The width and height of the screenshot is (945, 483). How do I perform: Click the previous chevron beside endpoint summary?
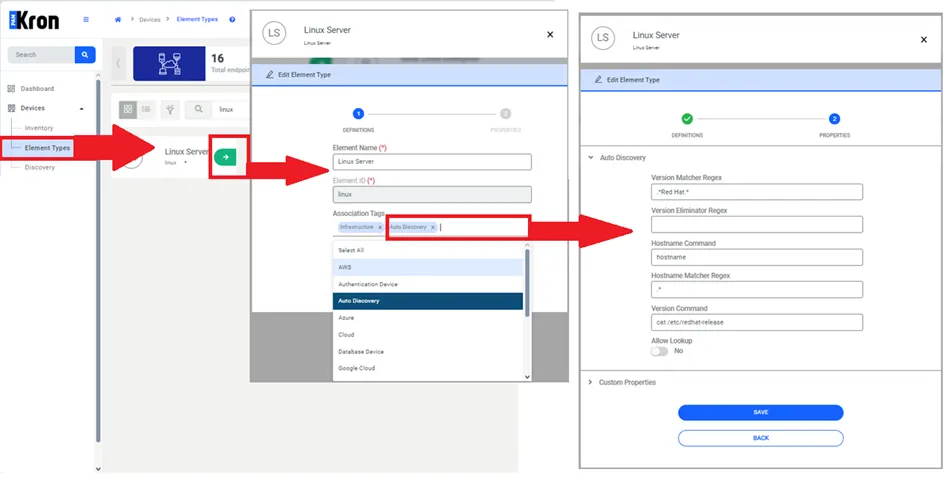pos(118,63)
